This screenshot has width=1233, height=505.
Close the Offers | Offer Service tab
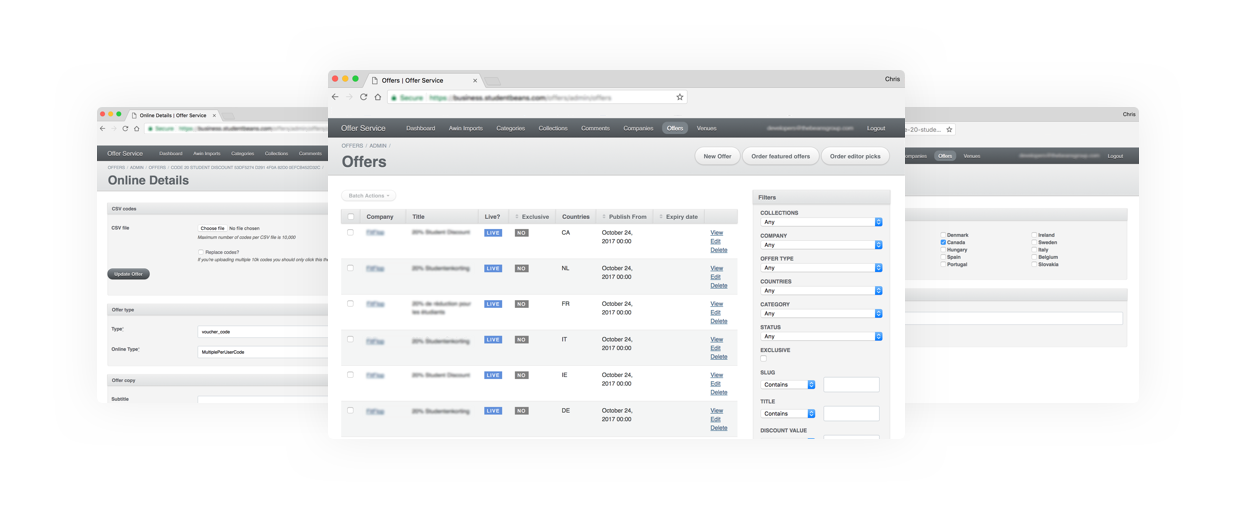pos(475,80)
